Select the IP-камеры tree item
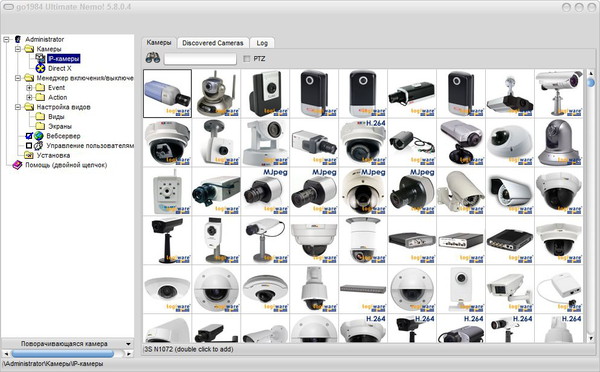 click(64, 59)
